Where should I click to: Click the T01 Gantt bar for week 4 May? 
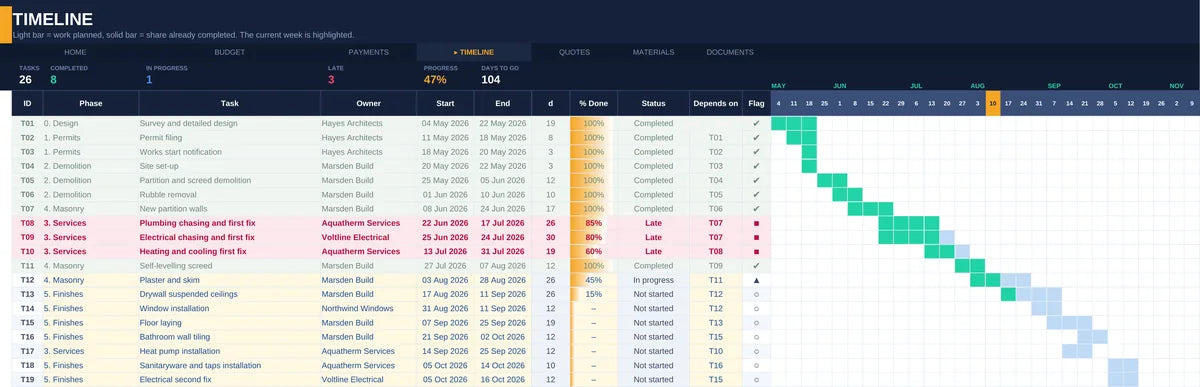[x=779, y=123]
